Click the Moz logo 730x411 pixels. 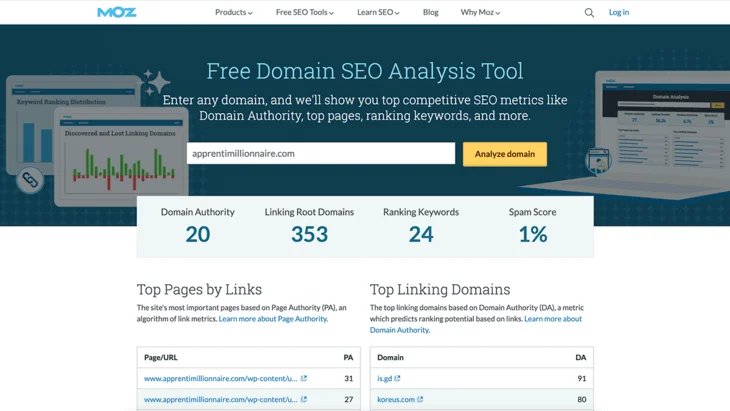[116, 12]
